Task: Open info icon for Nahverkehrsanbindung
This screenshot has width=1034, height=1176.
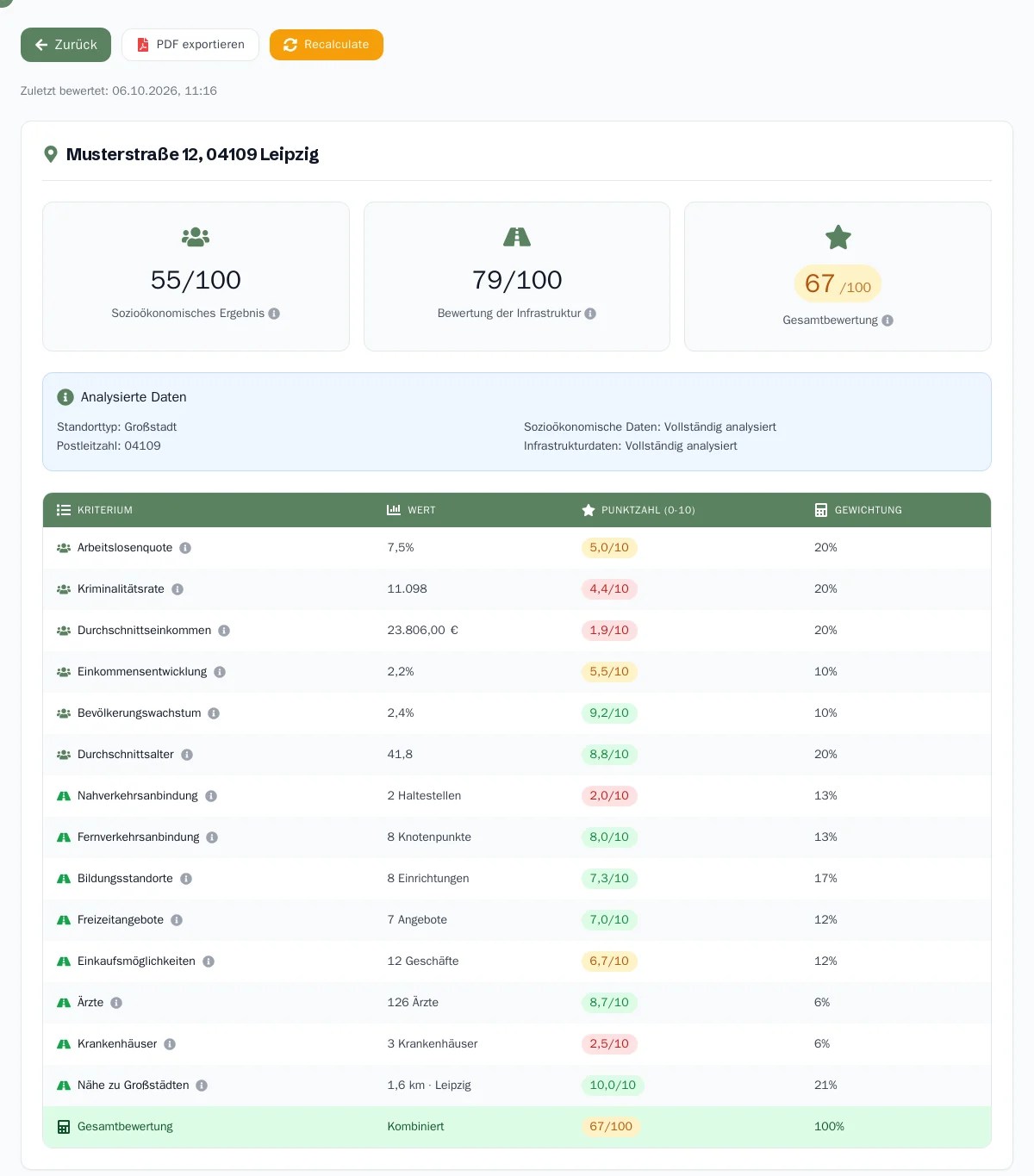Action: click(211, 796)
